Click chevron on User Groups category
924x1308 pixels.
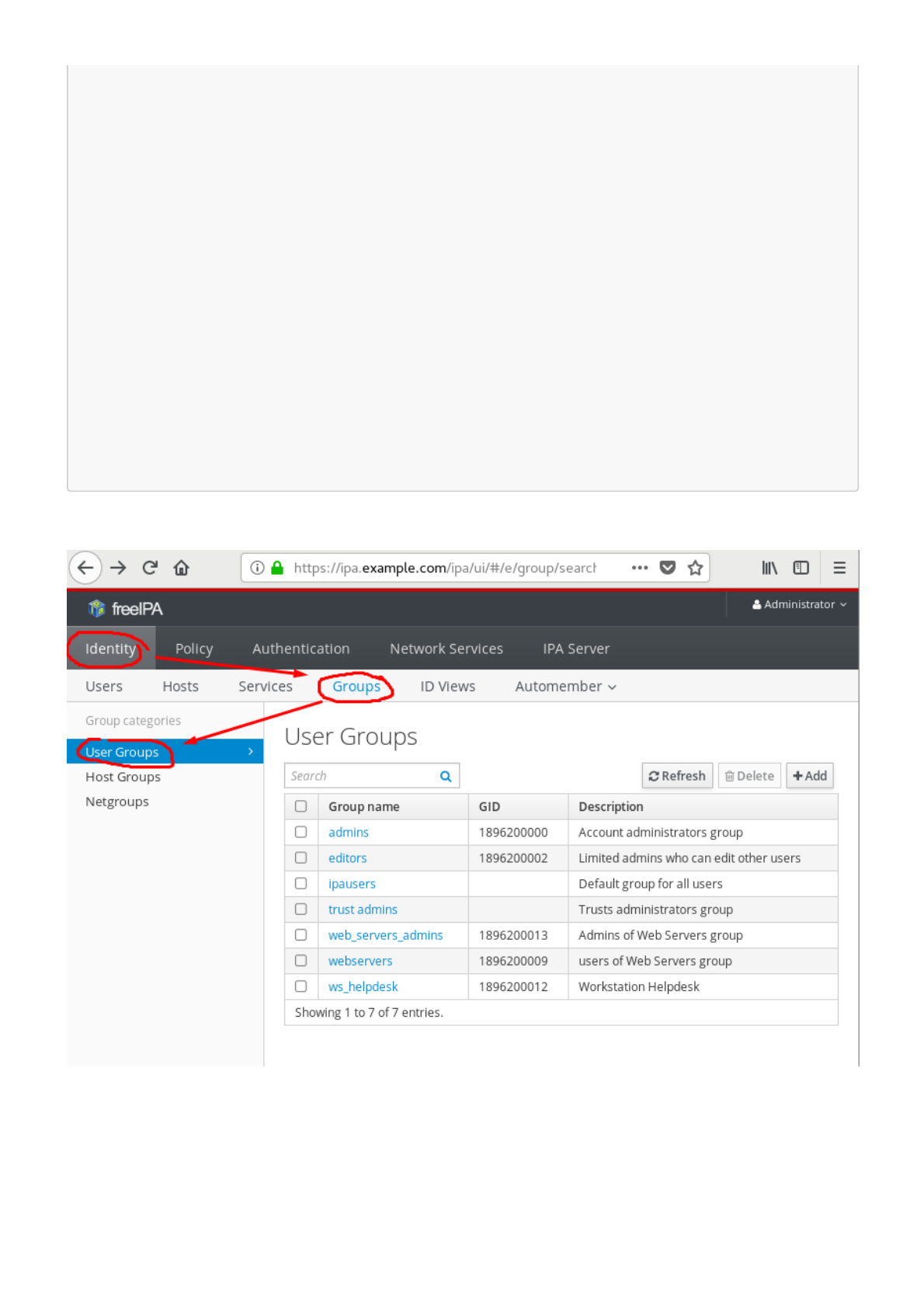(x=250, y=751)
